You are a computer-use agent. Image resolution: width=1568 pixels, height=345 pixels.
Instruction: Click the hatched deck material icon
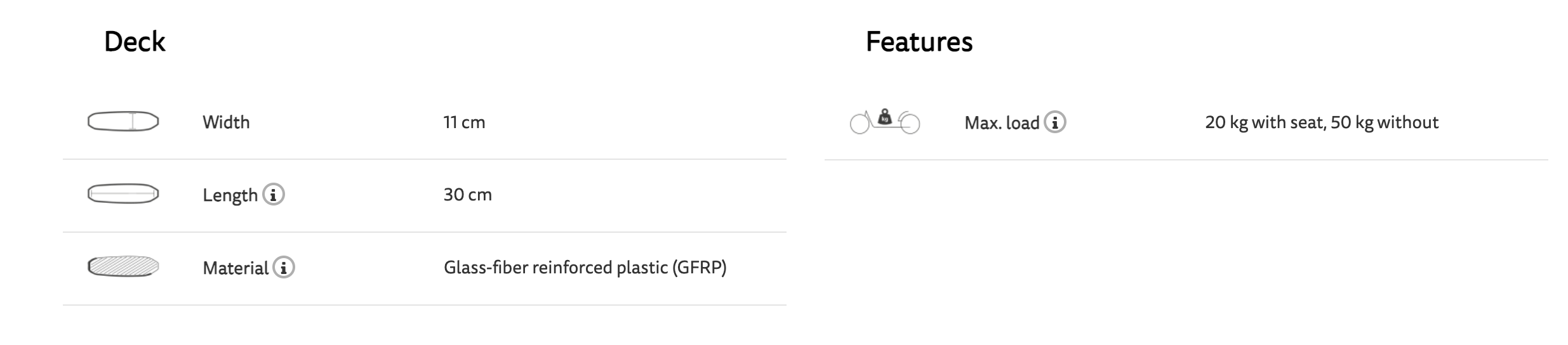(123, 266)
